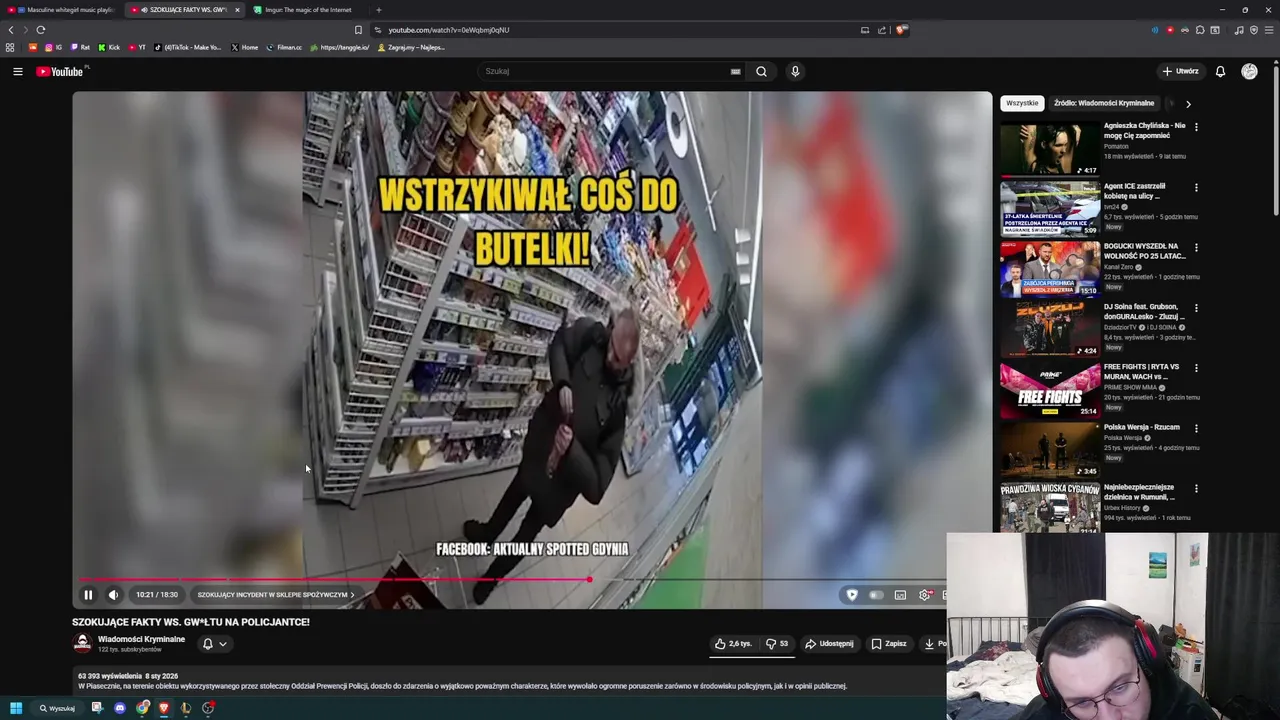This screenshot has width=1280, height=720.
Task: Open more options for FREE FIGHTS video
Action: click(x=1196, y=368)
